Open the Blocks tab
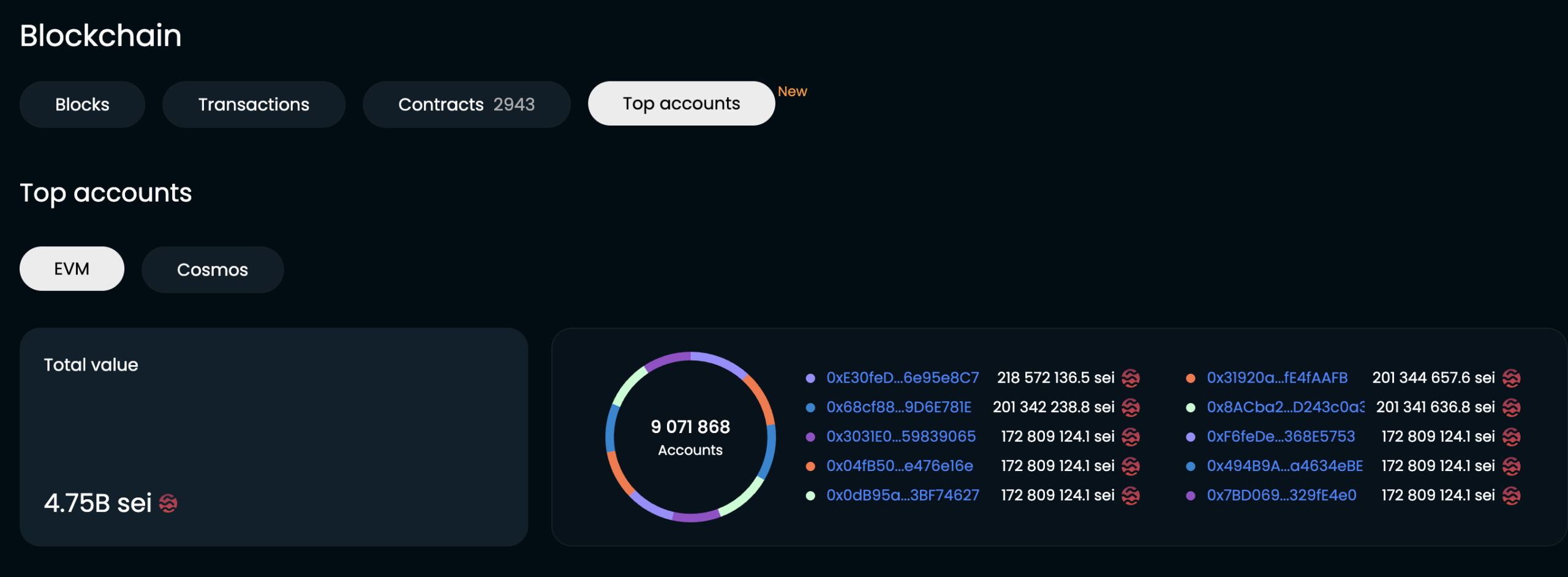Image resolution: width=1568 pixels, height=577 pixels. click(82, 104)
